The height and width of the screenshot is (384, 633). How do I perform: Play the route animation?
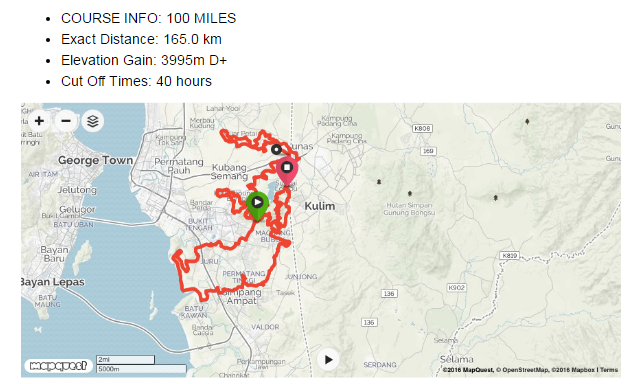click(328, 359)
